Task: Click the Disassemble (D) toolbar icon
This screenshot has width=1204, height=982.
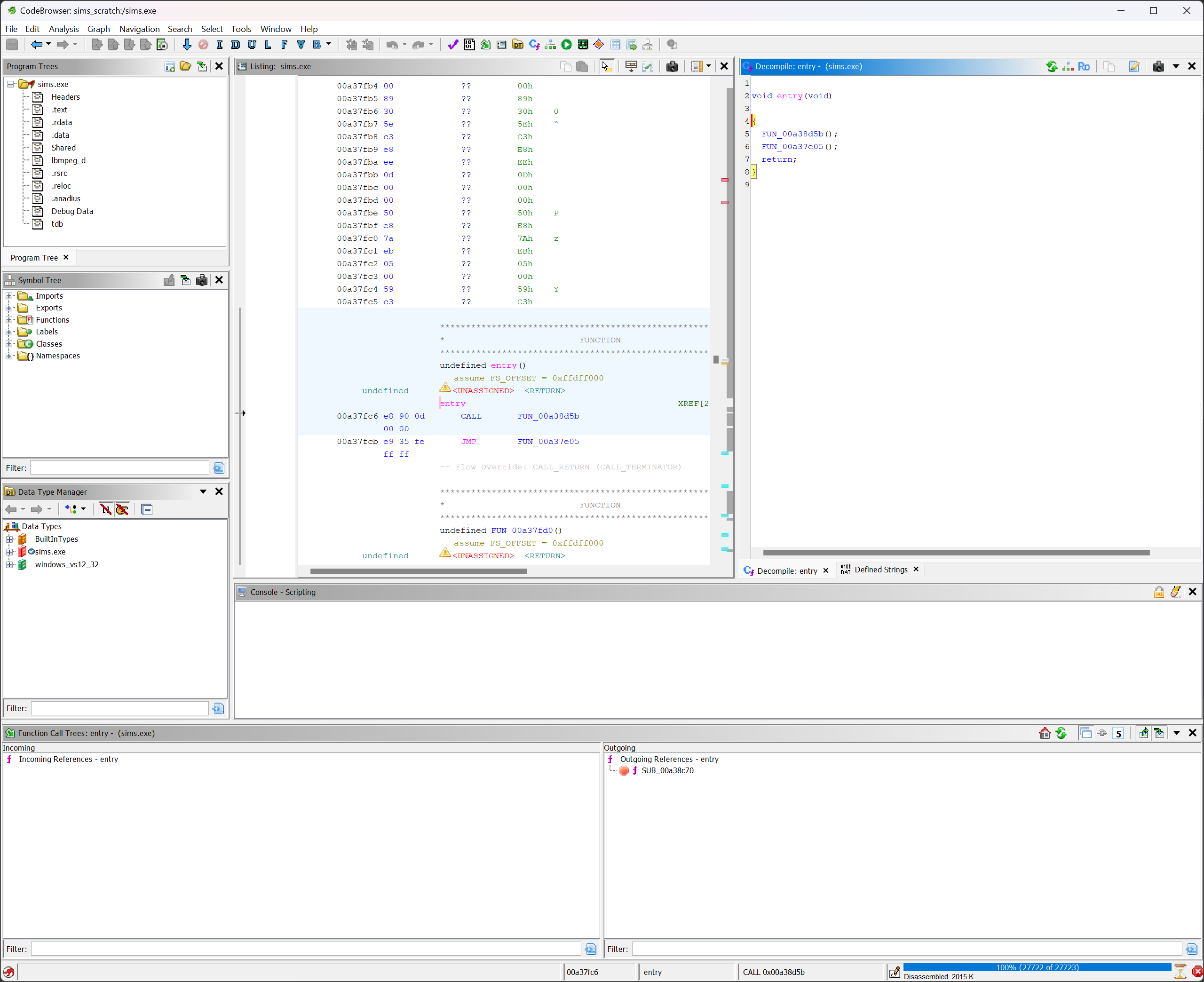Action: [235, 45]
